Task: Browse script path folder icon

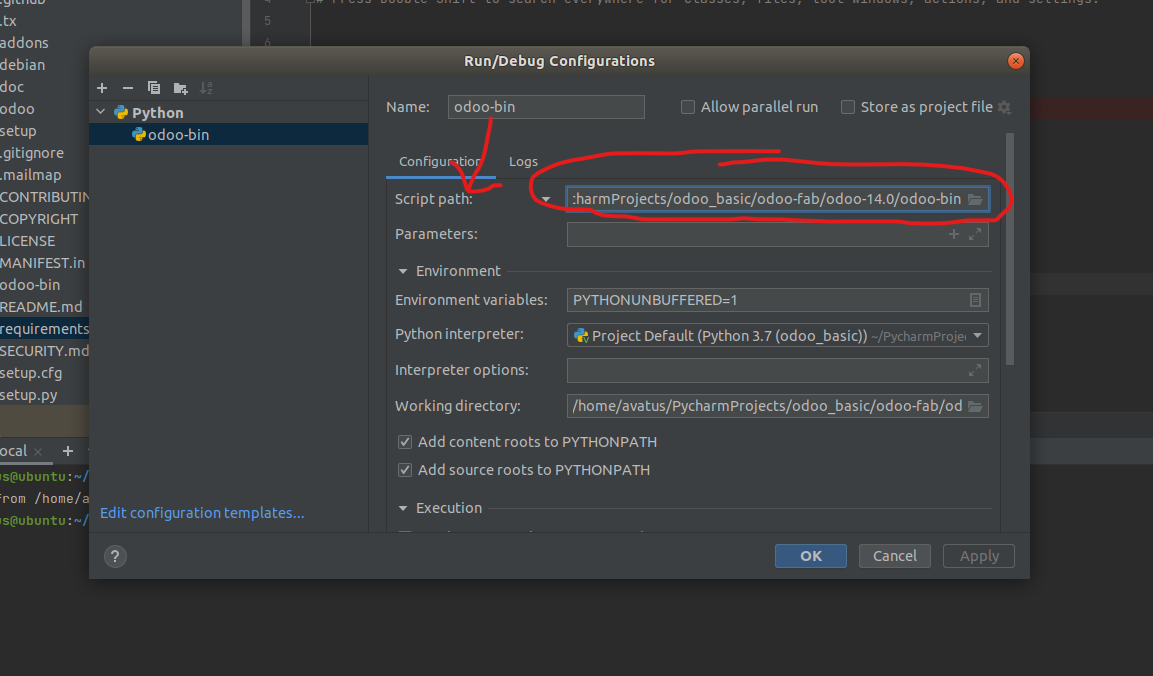Action: pos(975,199)
